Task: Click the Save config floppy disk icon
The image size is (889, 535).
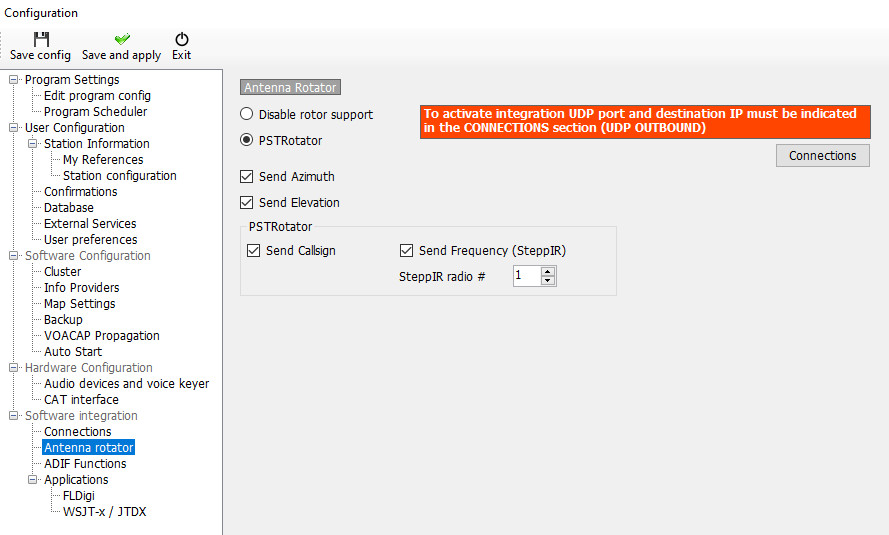Action: point(41,39)
